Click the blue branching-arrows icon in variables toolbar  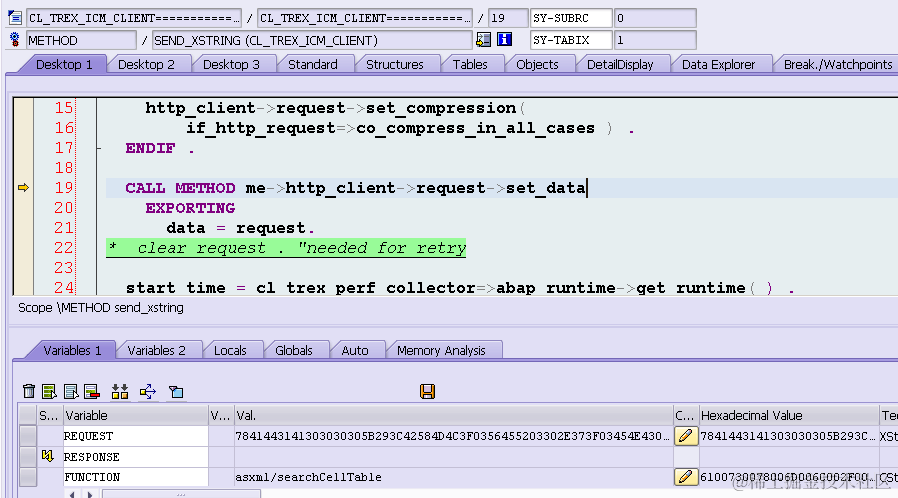point(148,392)
